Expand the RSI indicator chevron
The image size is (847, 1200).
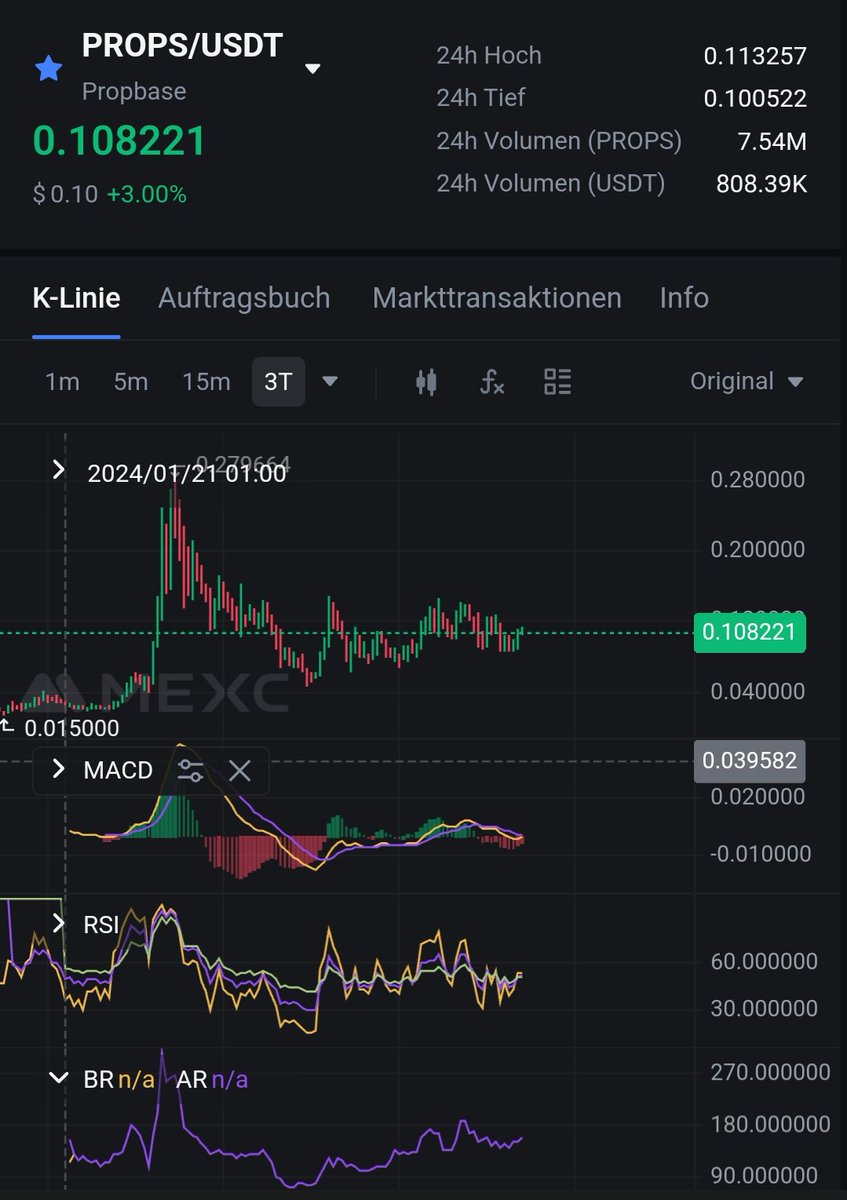(59, 923)
